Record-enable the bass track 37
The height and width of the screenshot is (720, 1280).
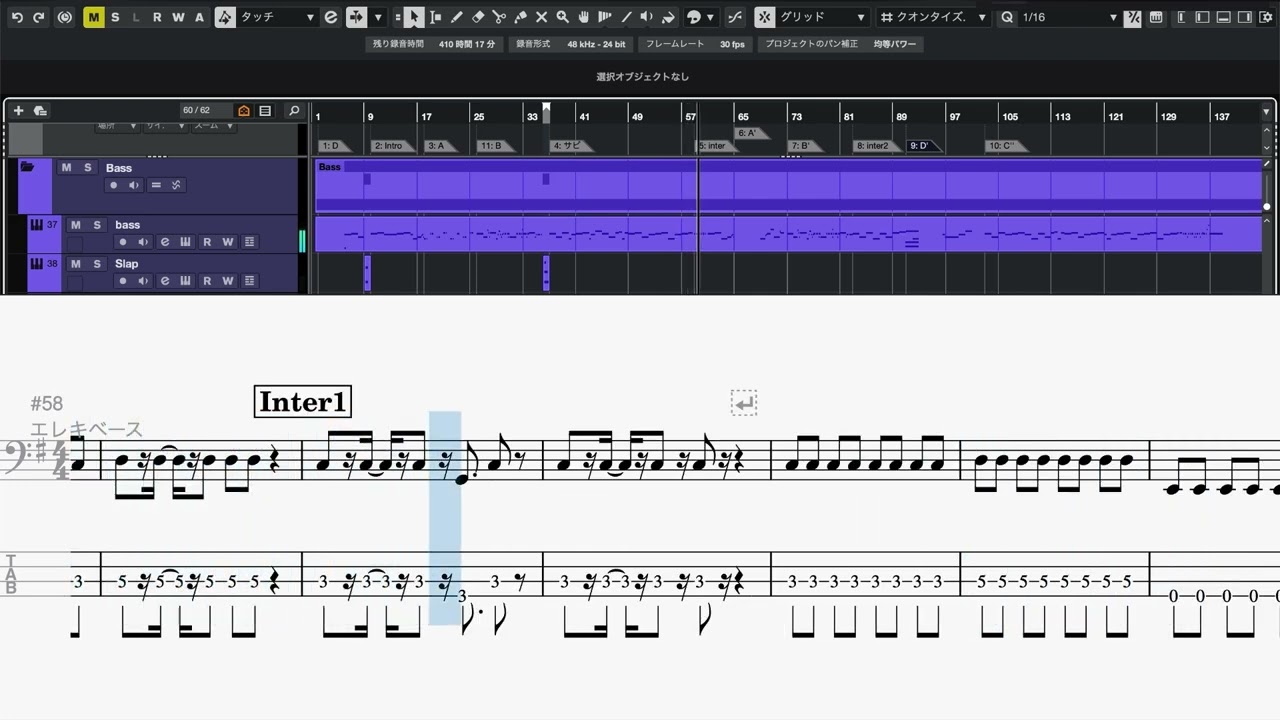123,242
